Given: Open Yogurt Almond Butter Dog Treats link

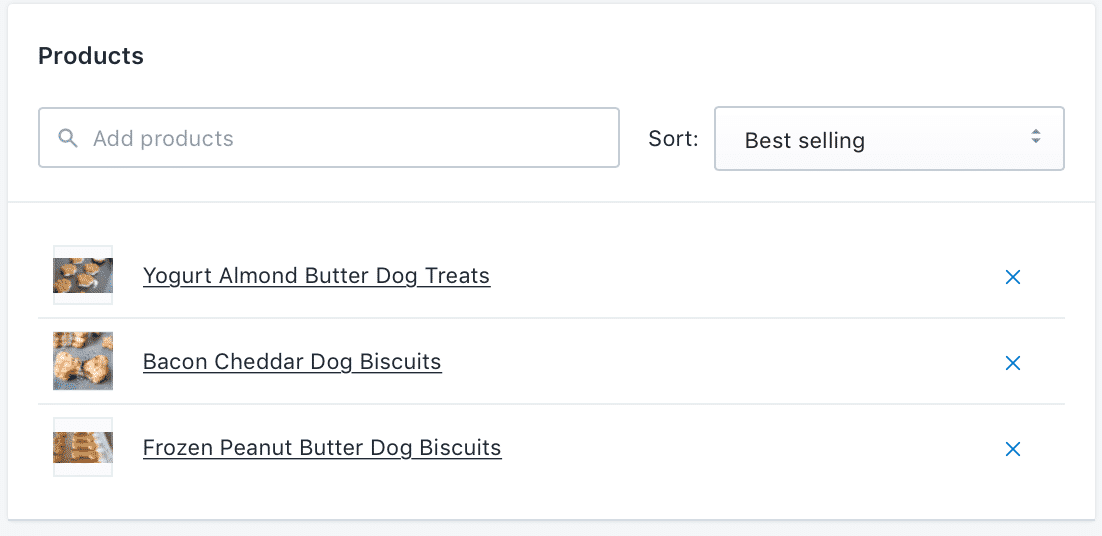Looking at the screenshot, I should click(x=316, y=276).
